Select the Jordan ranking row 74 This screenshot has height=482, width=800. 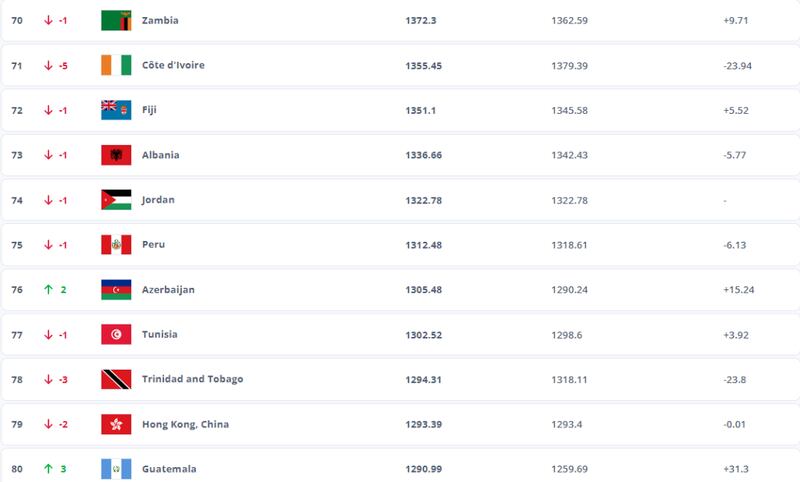click(400, 200)
